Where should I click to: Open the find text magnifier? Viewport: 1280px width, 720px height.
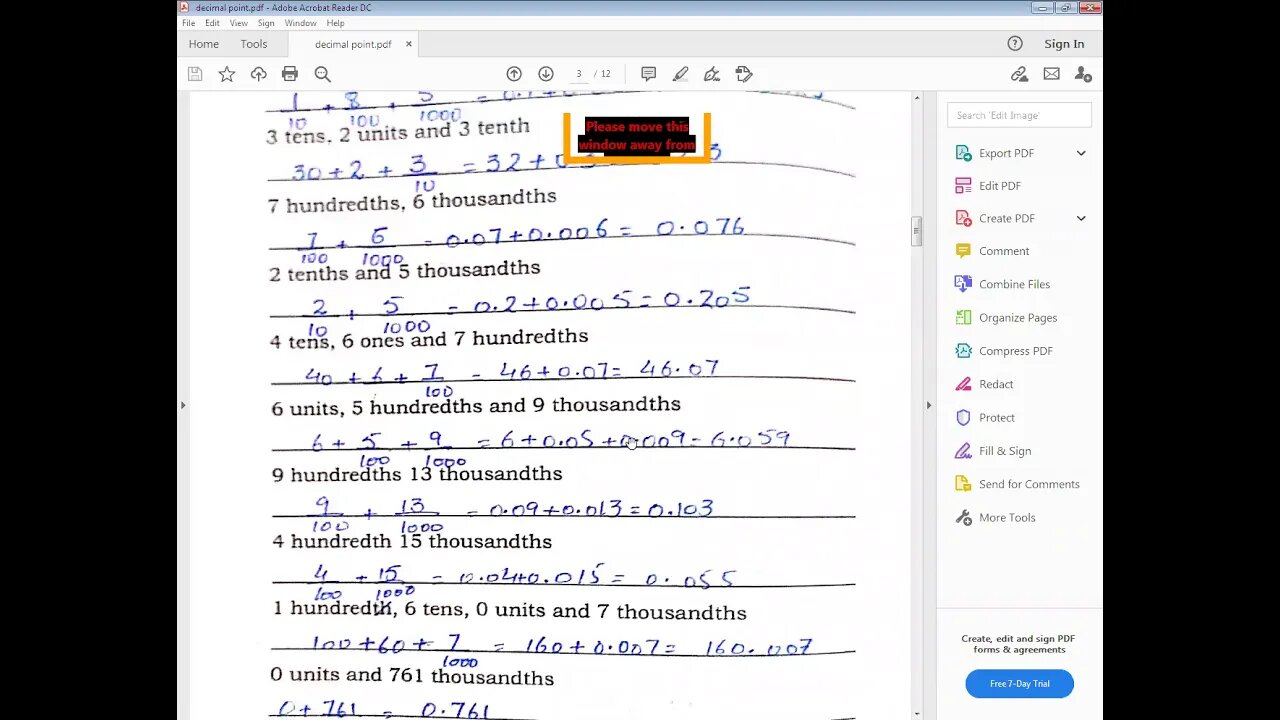click(x=322, y=74)
